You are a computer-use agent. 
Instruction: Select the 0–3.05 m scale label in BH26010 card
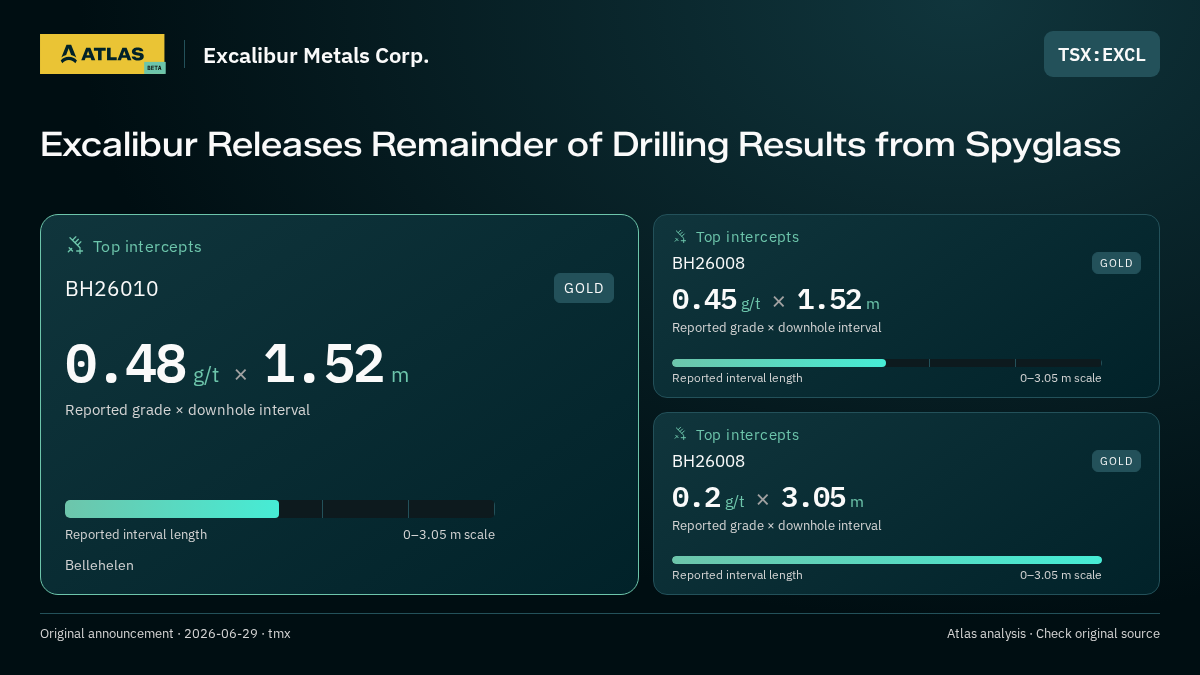point(449,535)
